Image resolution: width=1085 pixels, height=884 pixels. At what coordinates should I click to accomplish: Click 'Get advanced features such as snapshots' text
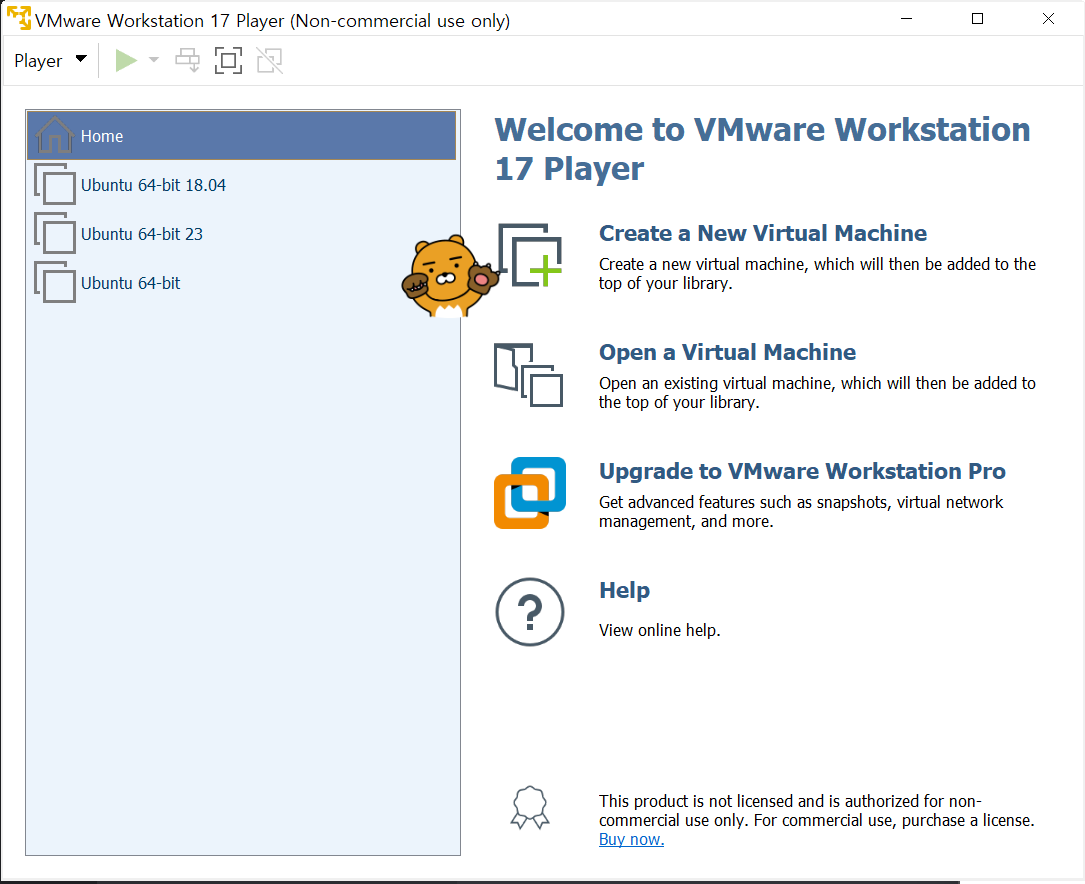coord(801,512)
